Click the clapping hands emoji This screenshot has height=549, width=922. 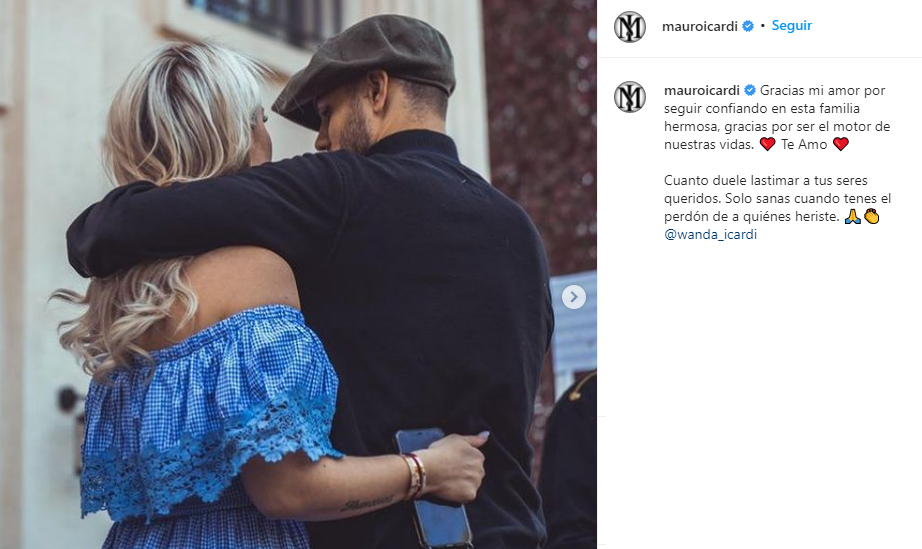[x=871, y=216]
